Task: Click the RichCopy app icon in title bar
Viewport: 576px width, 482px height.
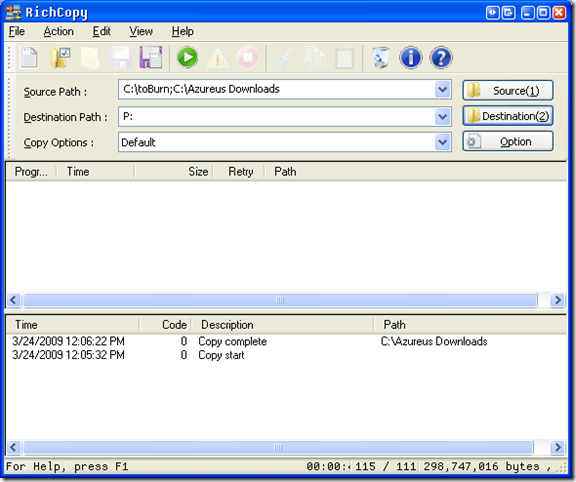Action: [x=14, y=12]
